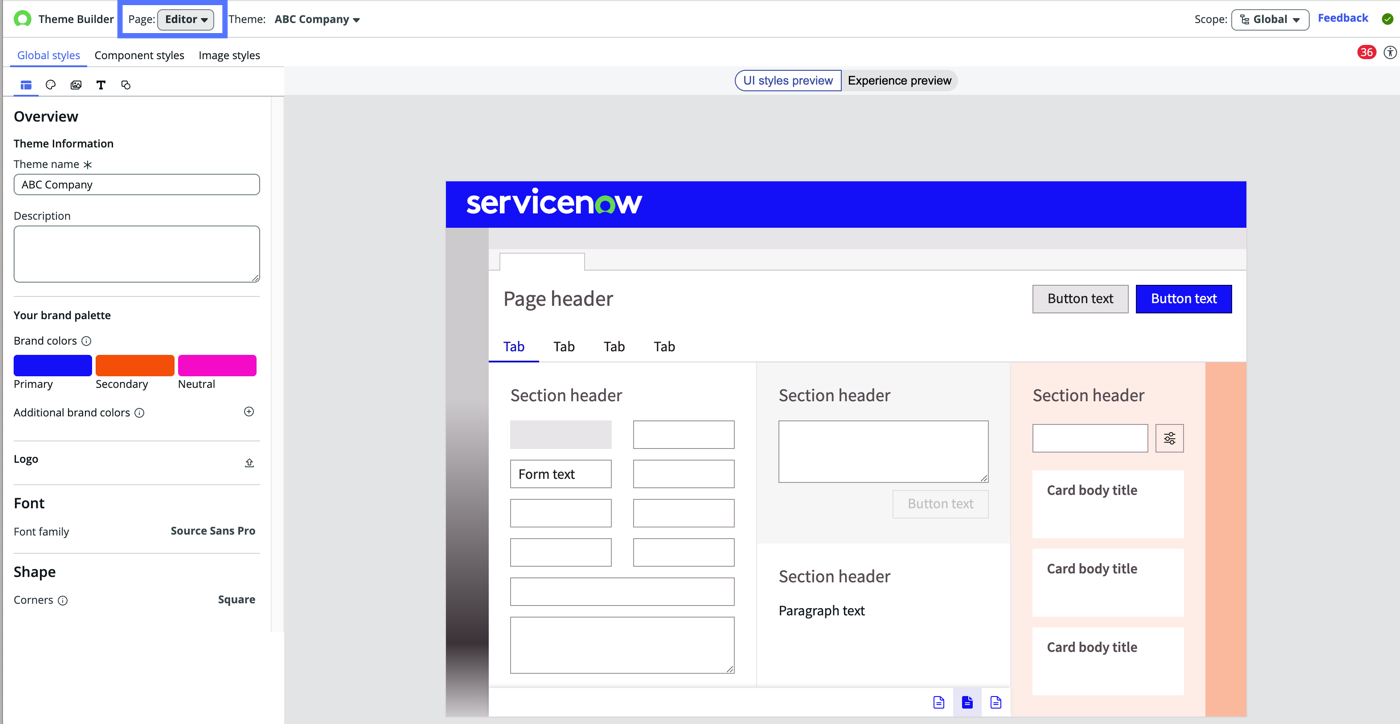Screen dimensions: 1400x724
Task: Open the red 36 issues badge
Action: (1366, 52)
